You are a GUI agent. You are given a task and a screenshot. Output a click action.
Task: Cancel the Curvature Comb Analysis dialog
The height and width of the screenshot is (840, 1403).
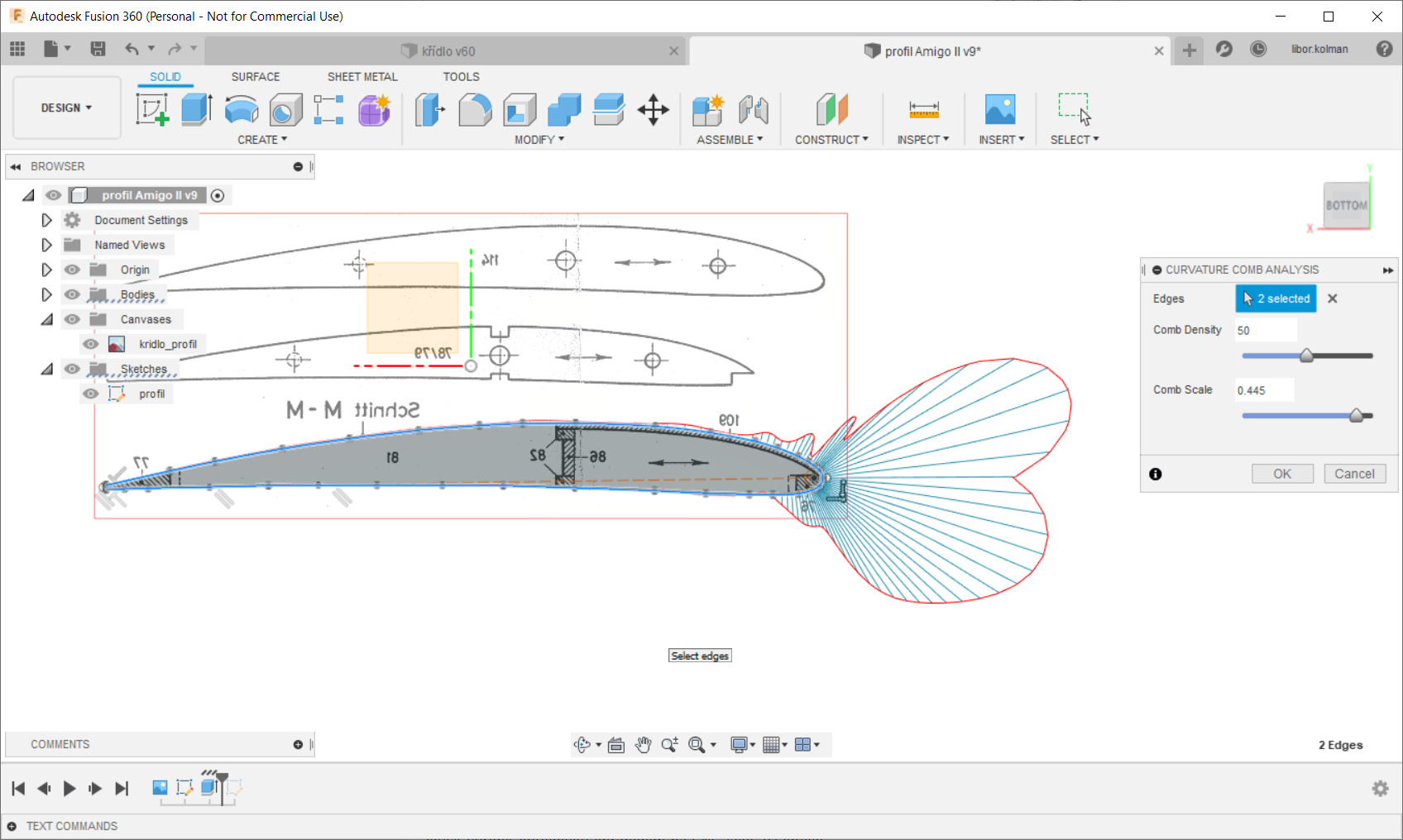click(1354, 474)
